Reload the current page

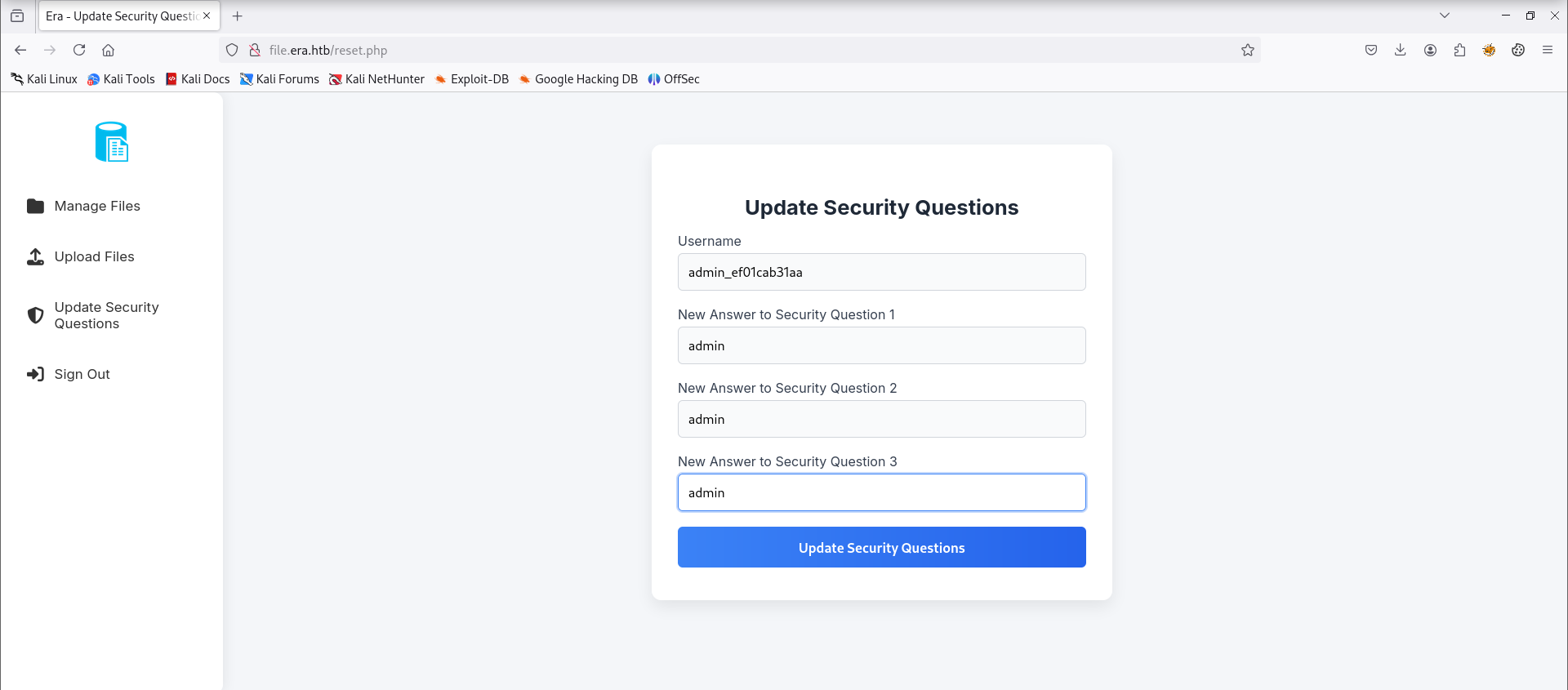click(79, 50)
